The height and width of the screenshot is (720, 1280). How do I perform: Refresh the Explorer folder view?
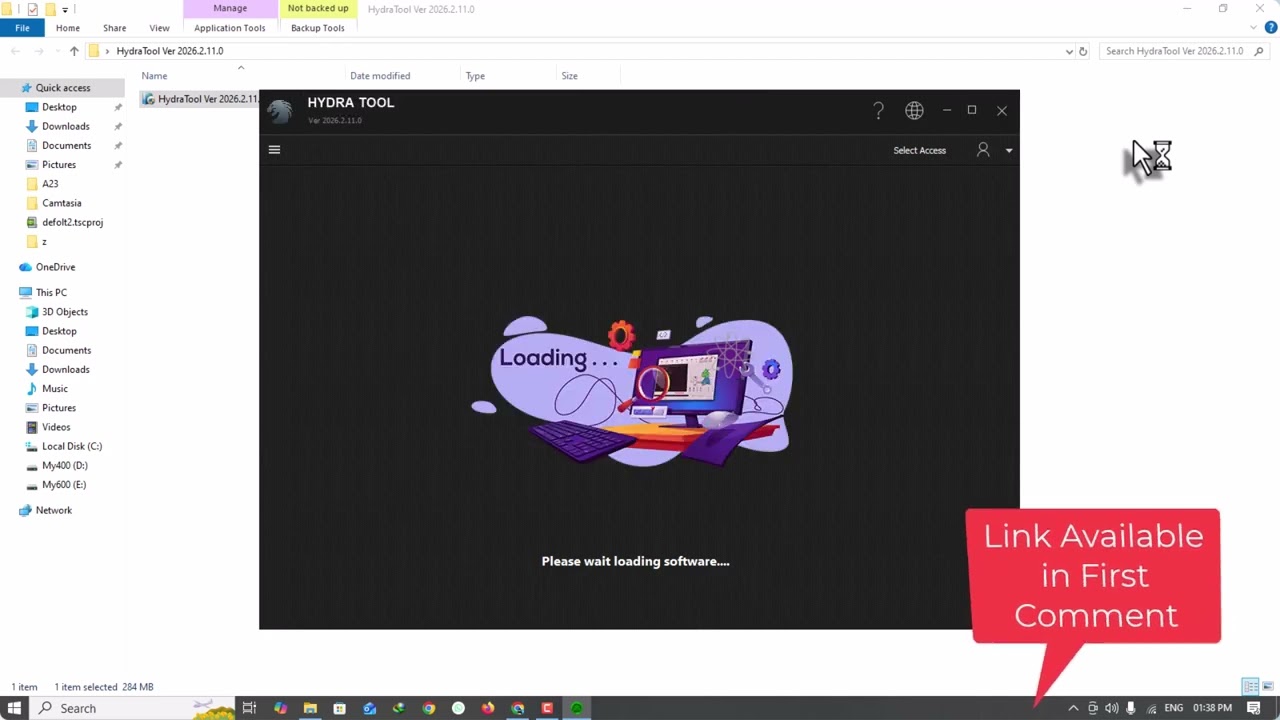1083,51
